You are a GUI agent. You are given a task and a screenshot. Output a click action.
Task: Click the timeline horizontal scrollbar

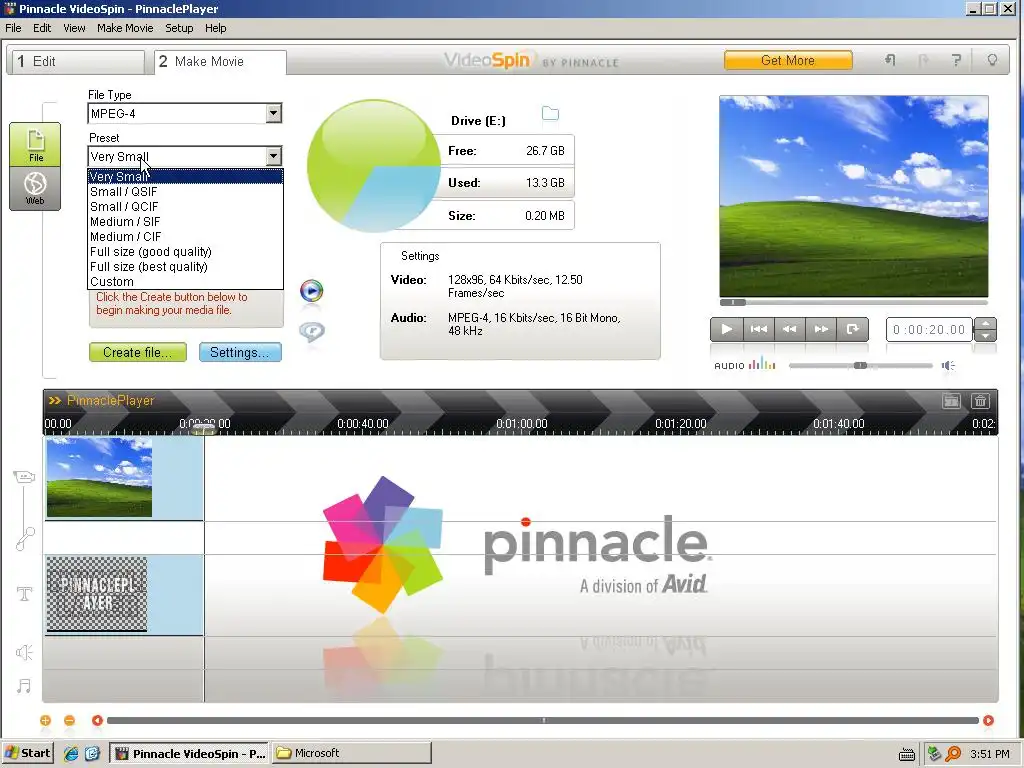543,720
